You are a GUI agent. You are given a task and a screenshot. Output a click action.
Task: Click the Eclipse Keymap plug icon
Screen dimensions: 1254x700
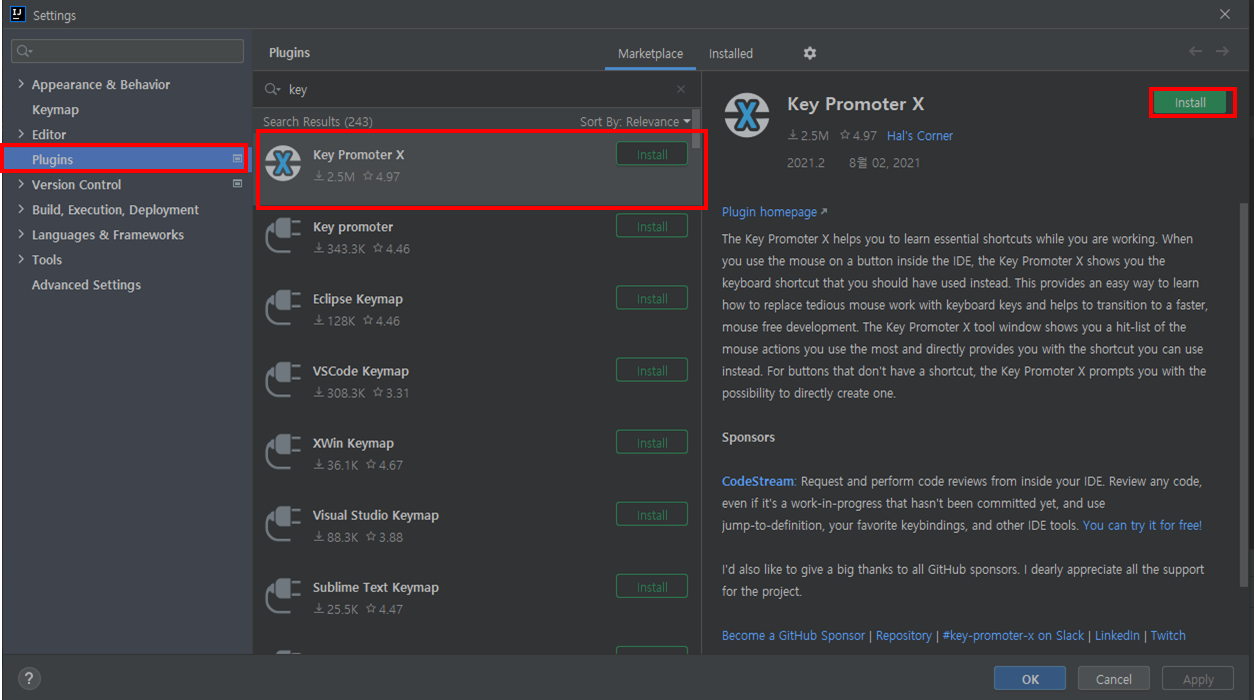coord(283,308)
